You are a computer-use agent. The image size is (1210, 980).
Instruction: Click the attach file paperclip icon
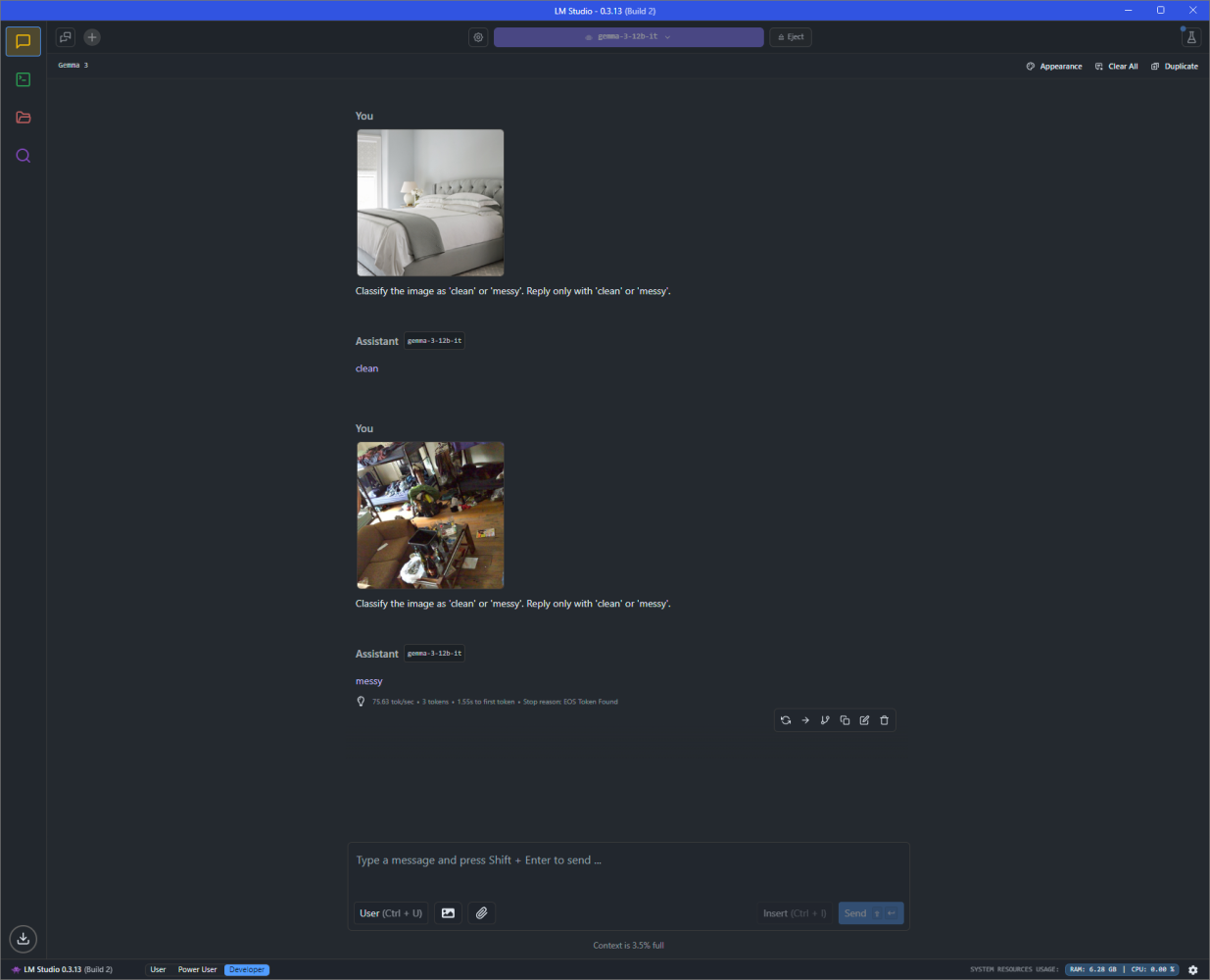pos(481,913)
